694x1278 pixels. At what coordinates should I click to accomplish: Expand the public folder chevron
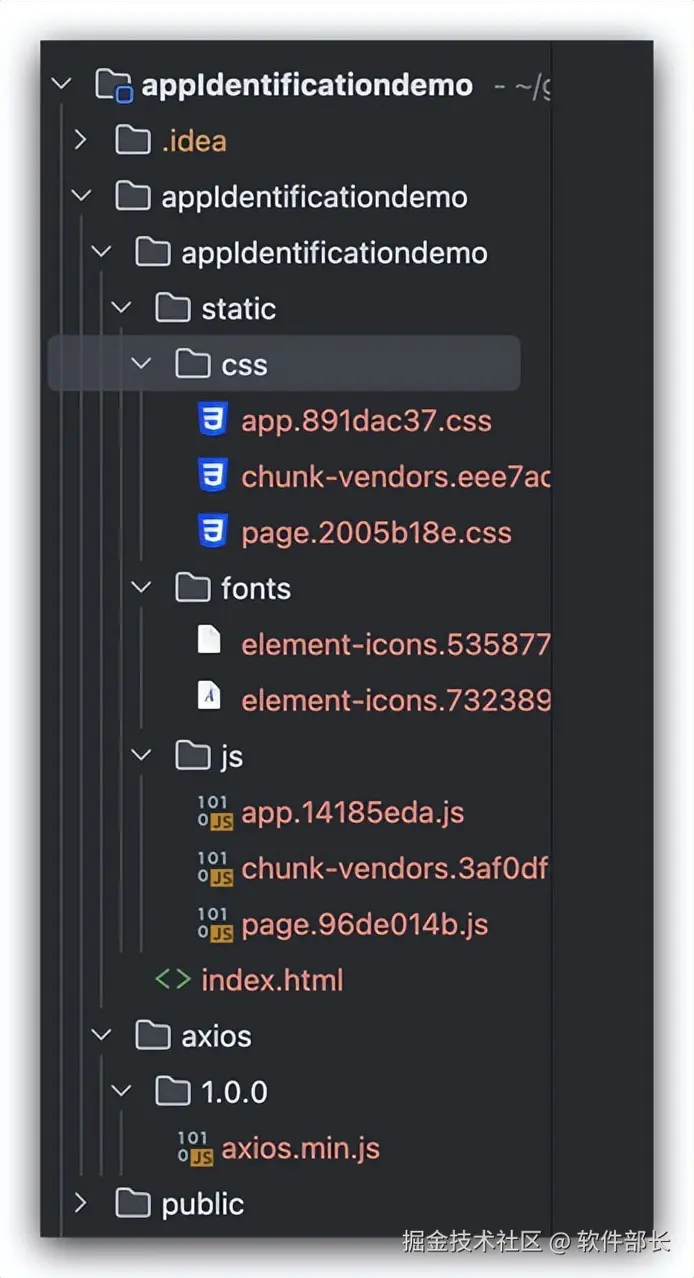point(81,1204)
